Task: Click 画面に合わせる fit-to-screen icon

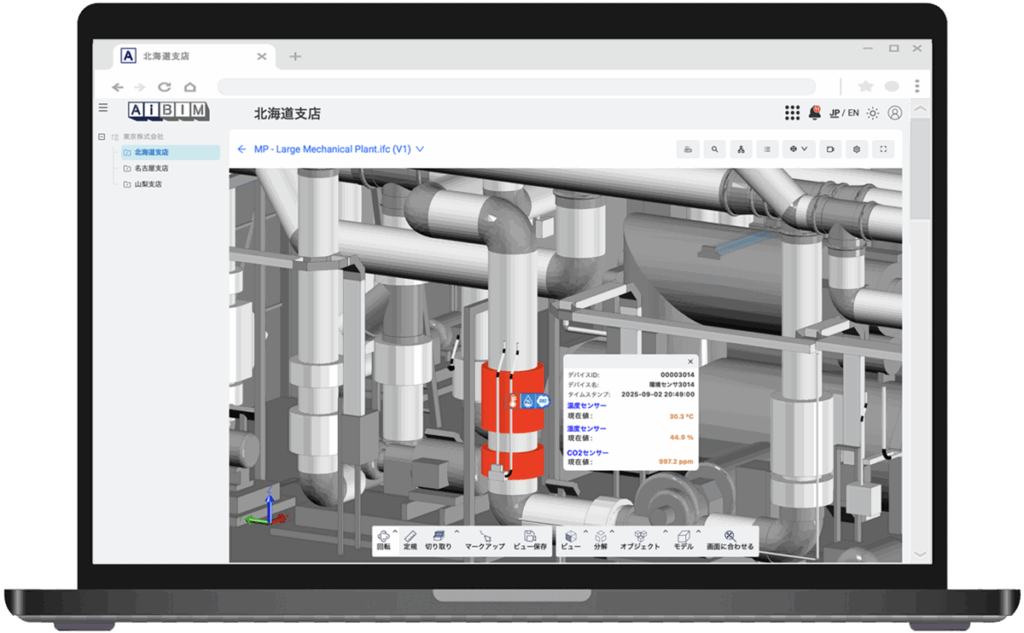Action: click(x=730, y=538)
